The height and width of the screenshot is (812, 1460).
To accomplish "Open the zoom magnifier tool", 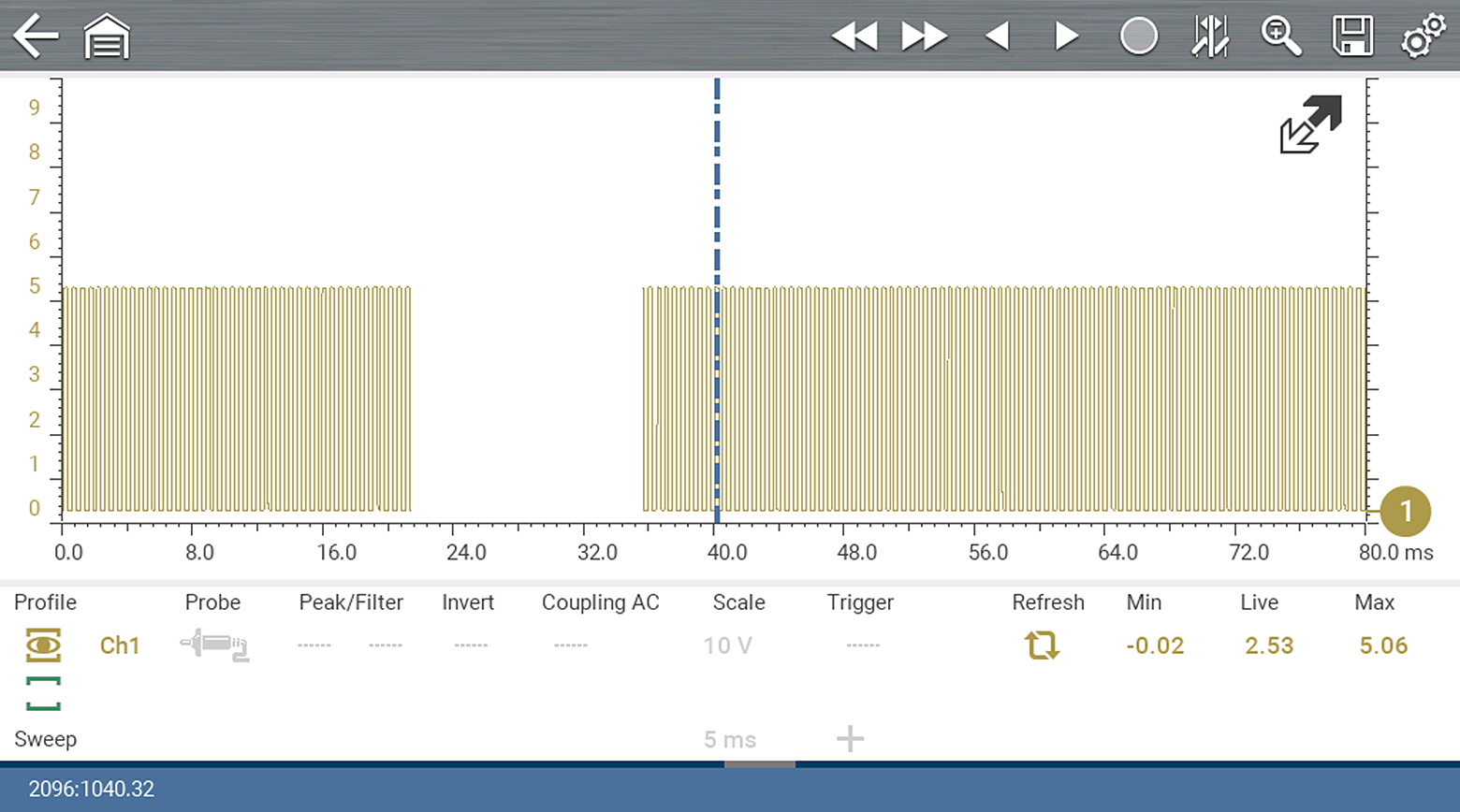I will tap(1280, 36).
